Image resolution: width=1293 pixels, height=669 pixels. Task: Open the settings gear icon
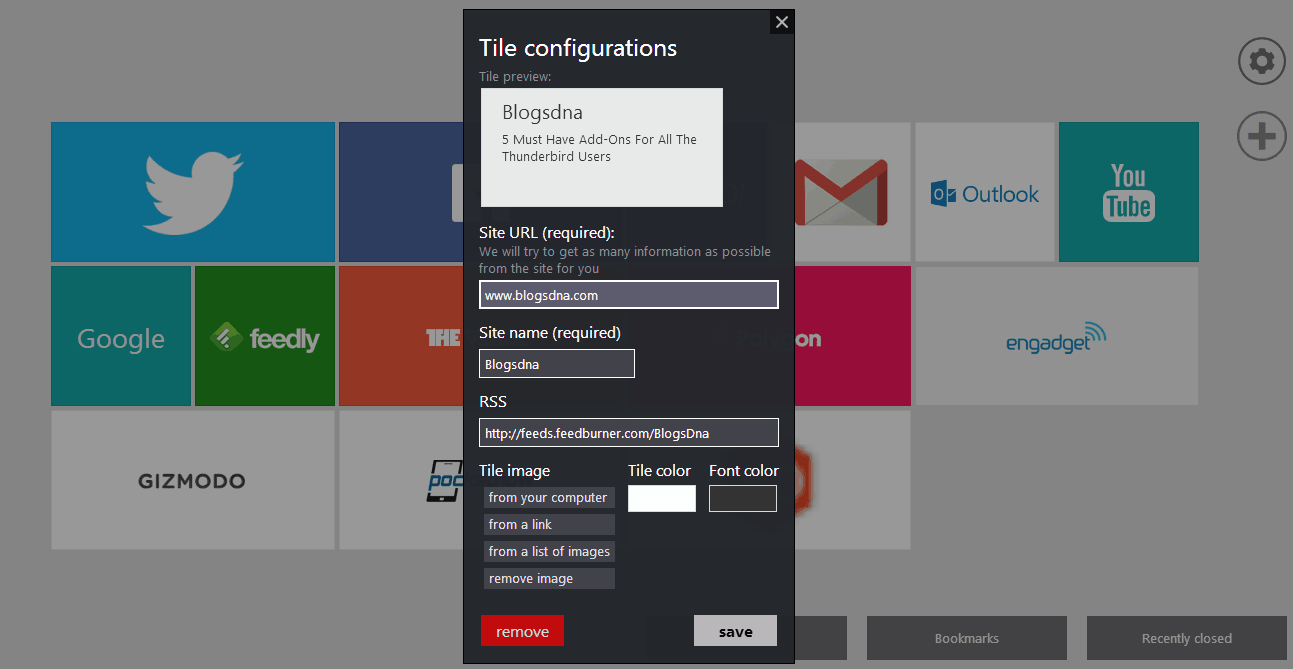click(1261, 62)
